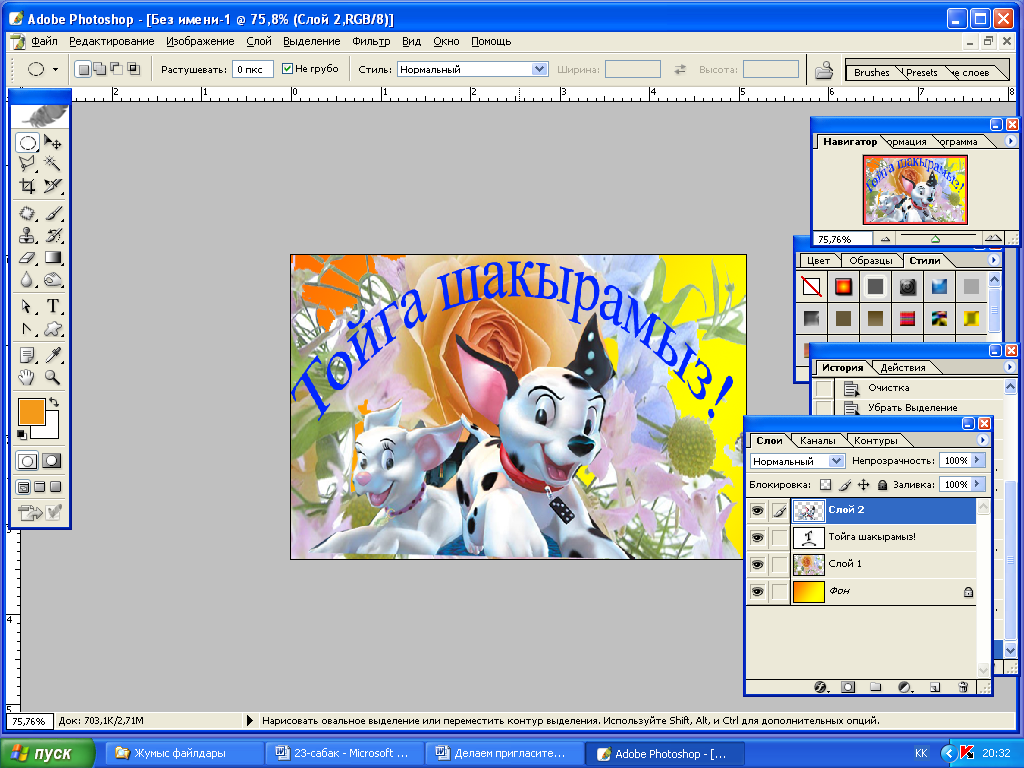
Task: Select the Move tool
Action: [x=53, y=142]
